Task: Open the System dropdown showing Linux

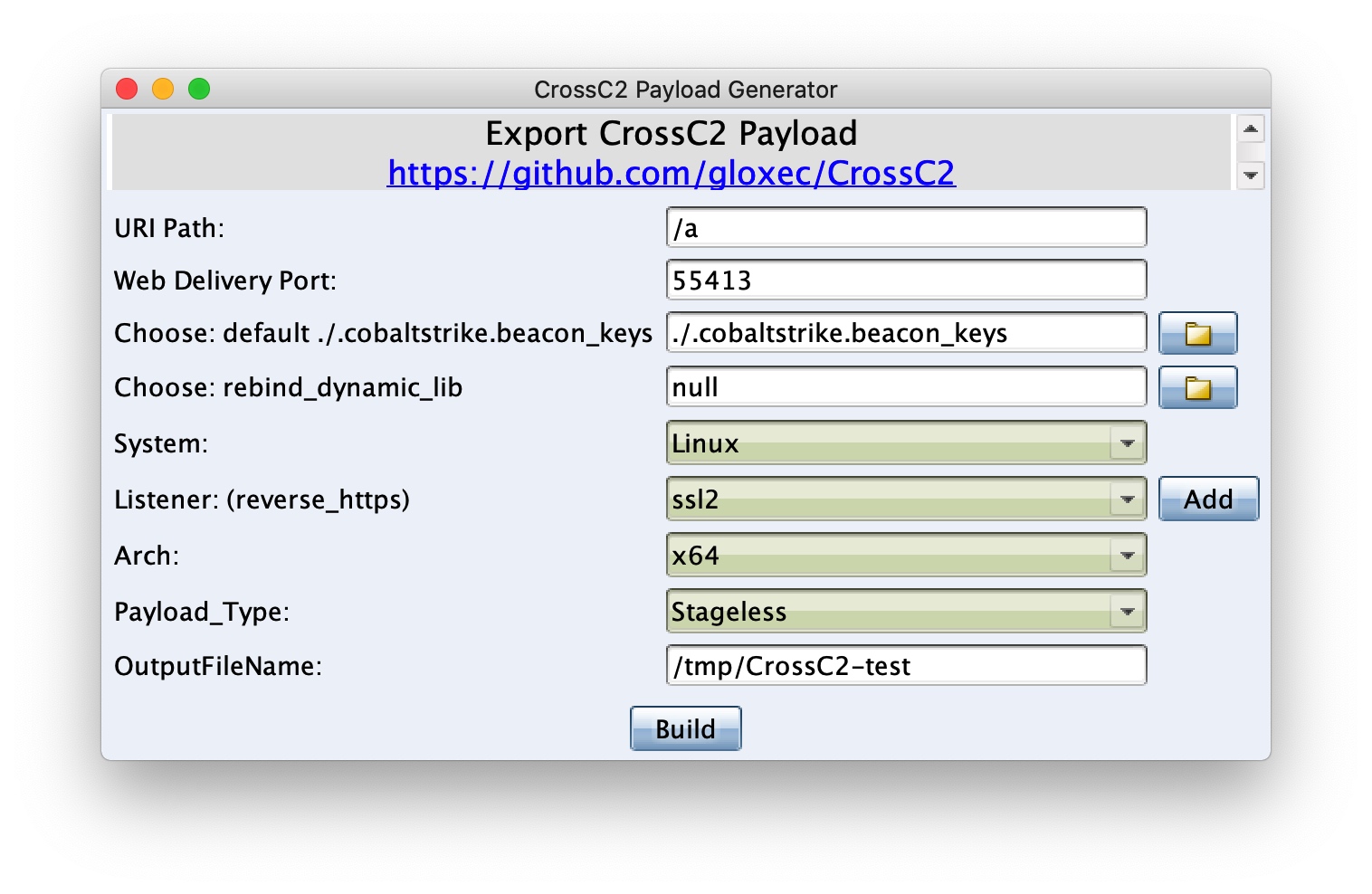Action: 906,443
